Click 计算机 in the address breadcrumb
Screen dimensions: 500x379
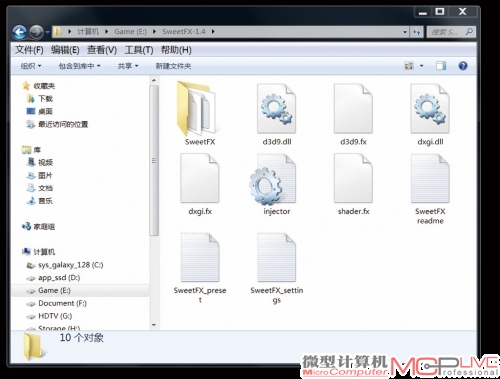(88, 32)
